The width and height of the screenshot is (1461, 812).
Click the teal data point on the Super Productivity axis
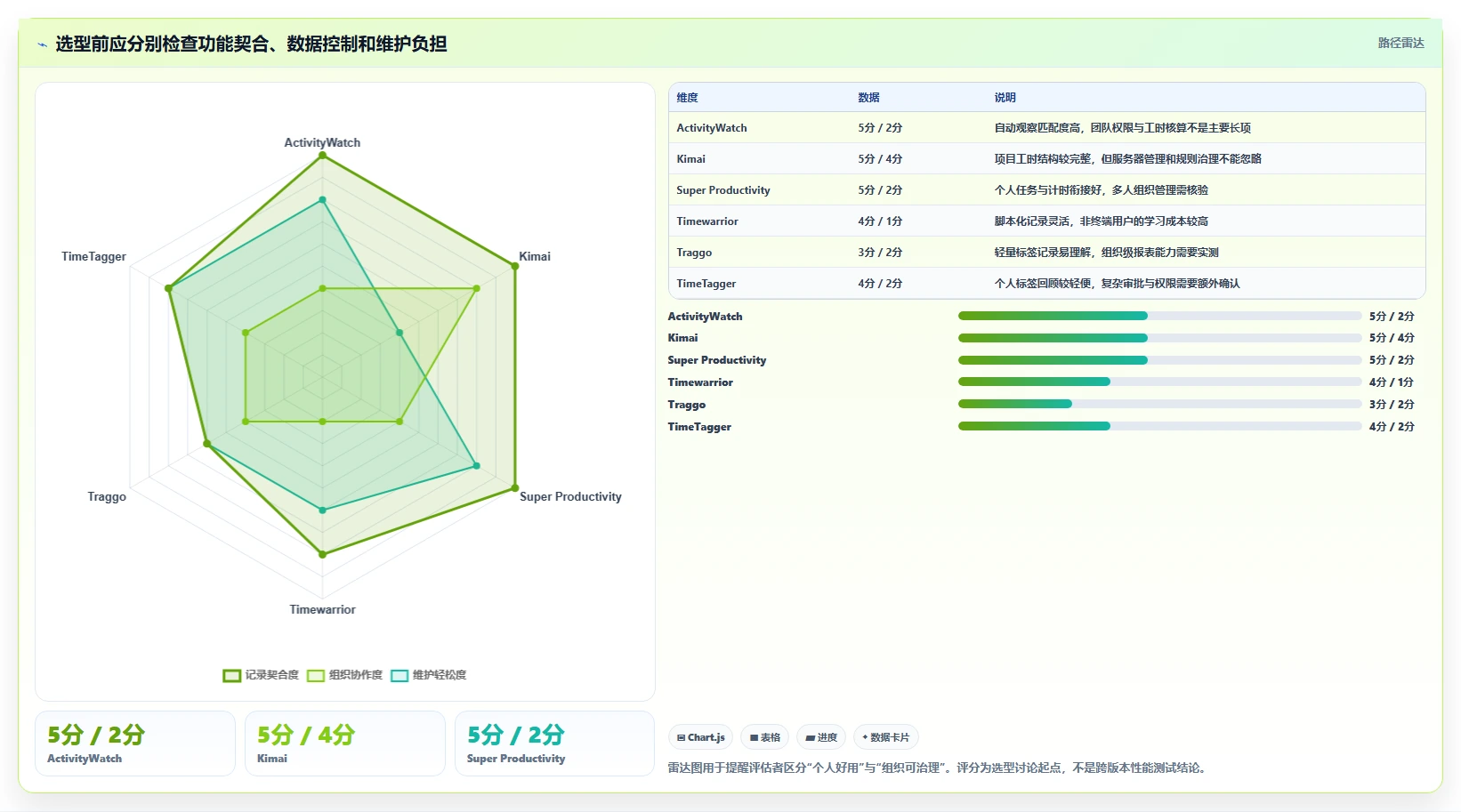[x=476, y=466]
